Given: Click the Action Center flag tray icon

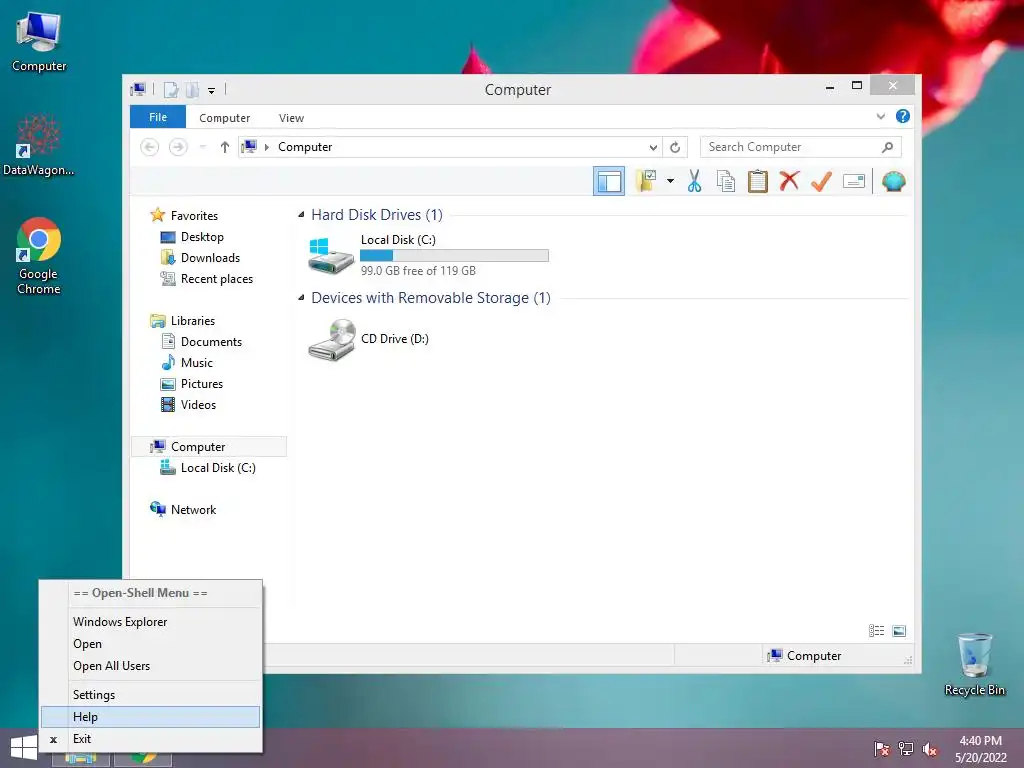Looking at the screenshot, I should [x=882, y=749].
